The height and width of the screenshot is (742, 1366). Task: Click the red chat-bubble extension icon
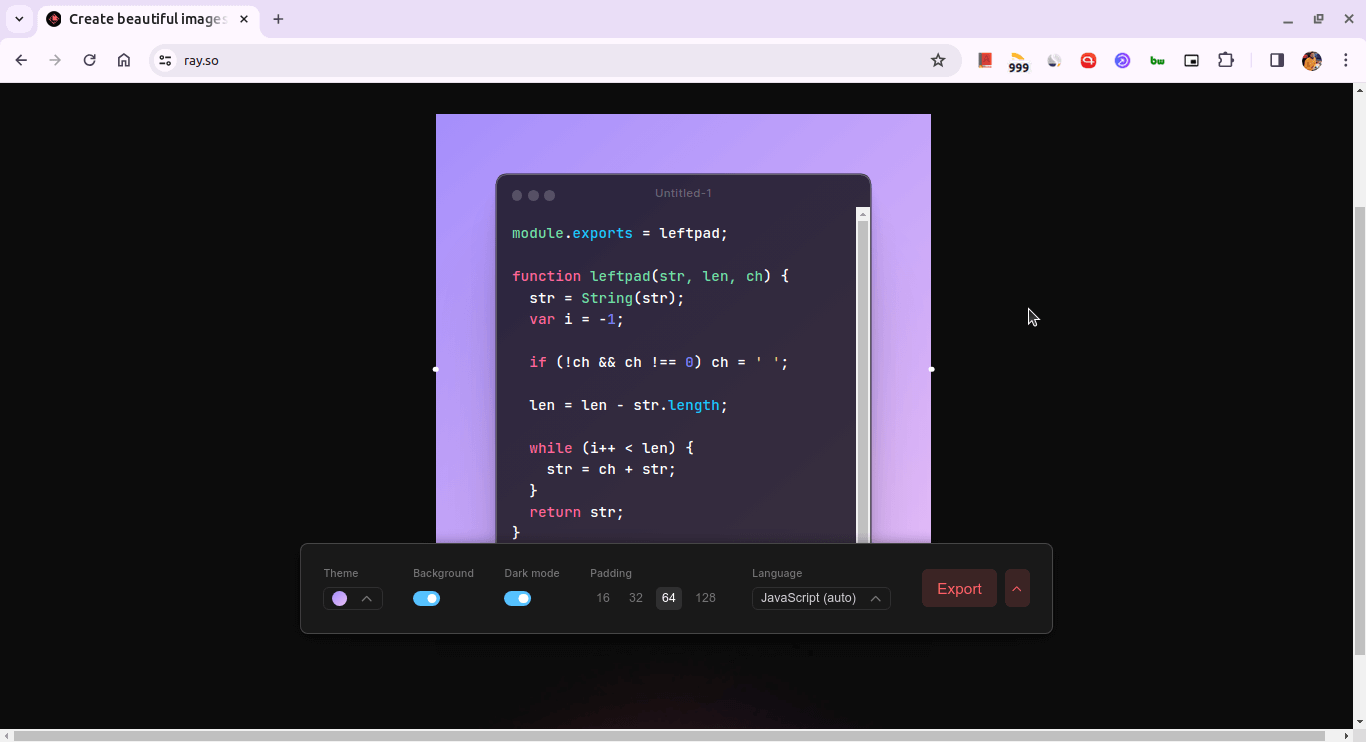[1088, 60]
